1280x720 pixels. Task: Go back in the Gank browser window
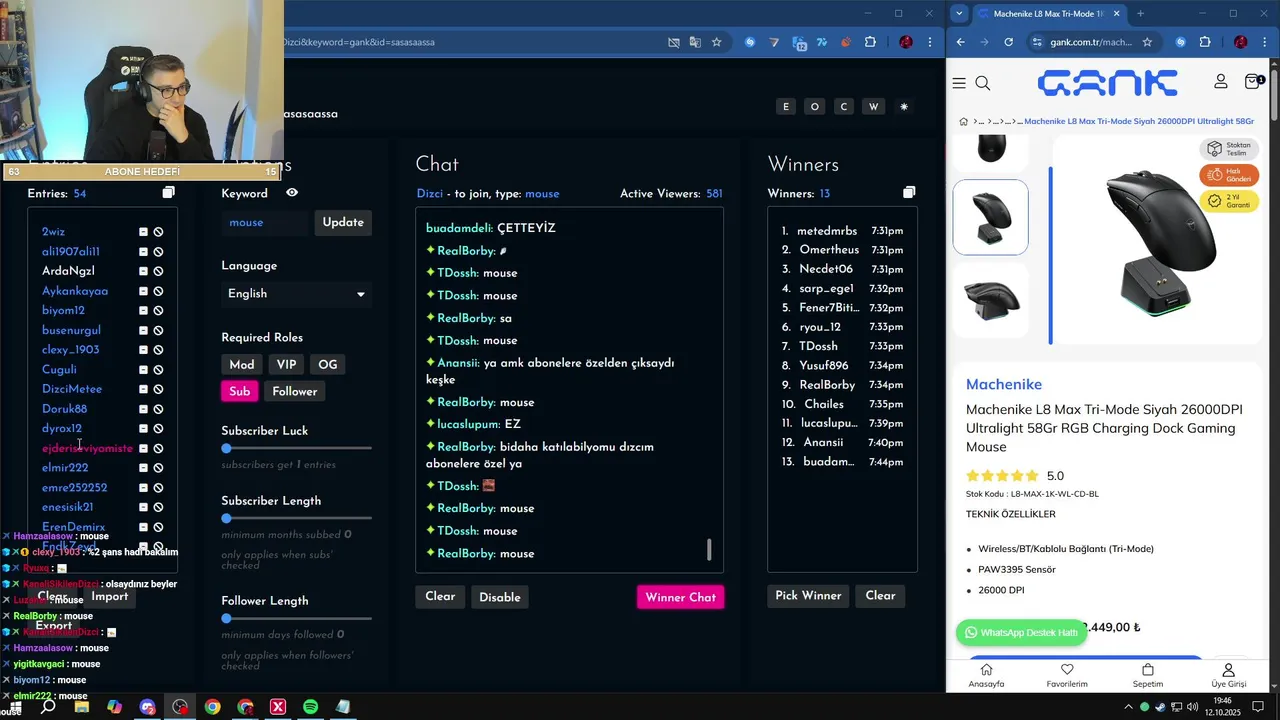point(961,42)
